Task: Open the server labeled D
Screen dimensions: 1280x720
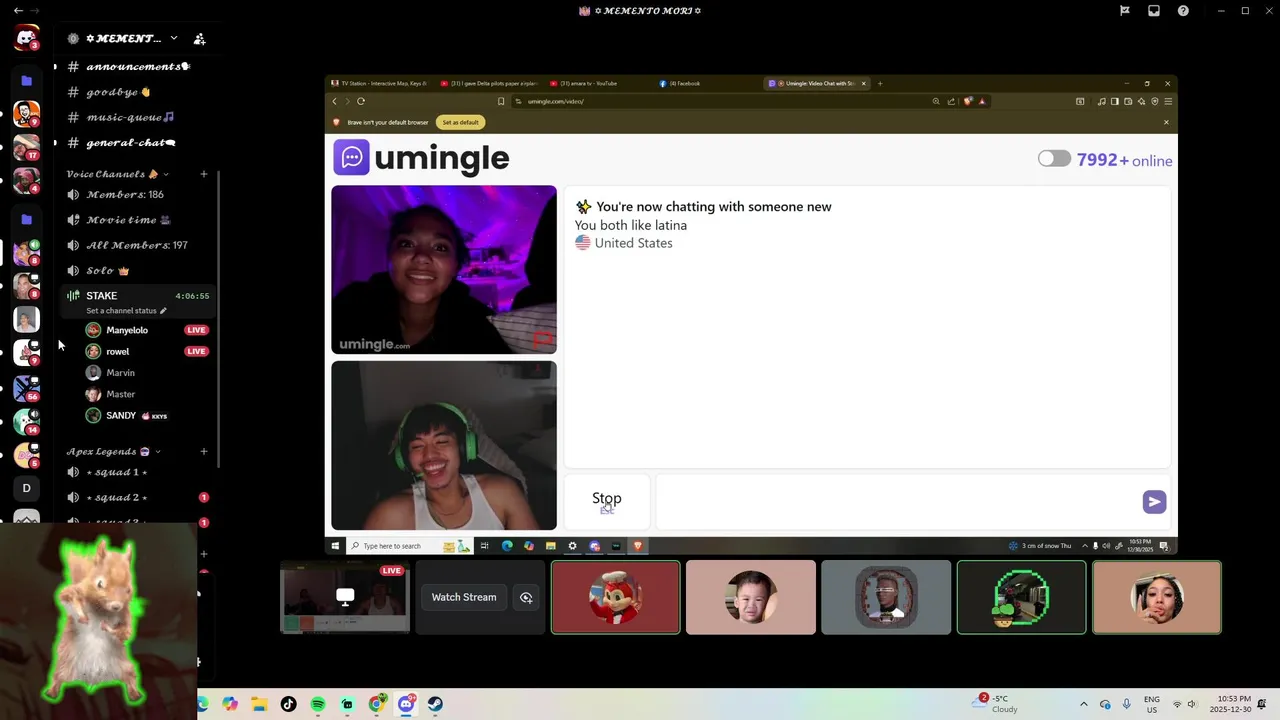Action: pyautogui.click(x=26, y=488)
